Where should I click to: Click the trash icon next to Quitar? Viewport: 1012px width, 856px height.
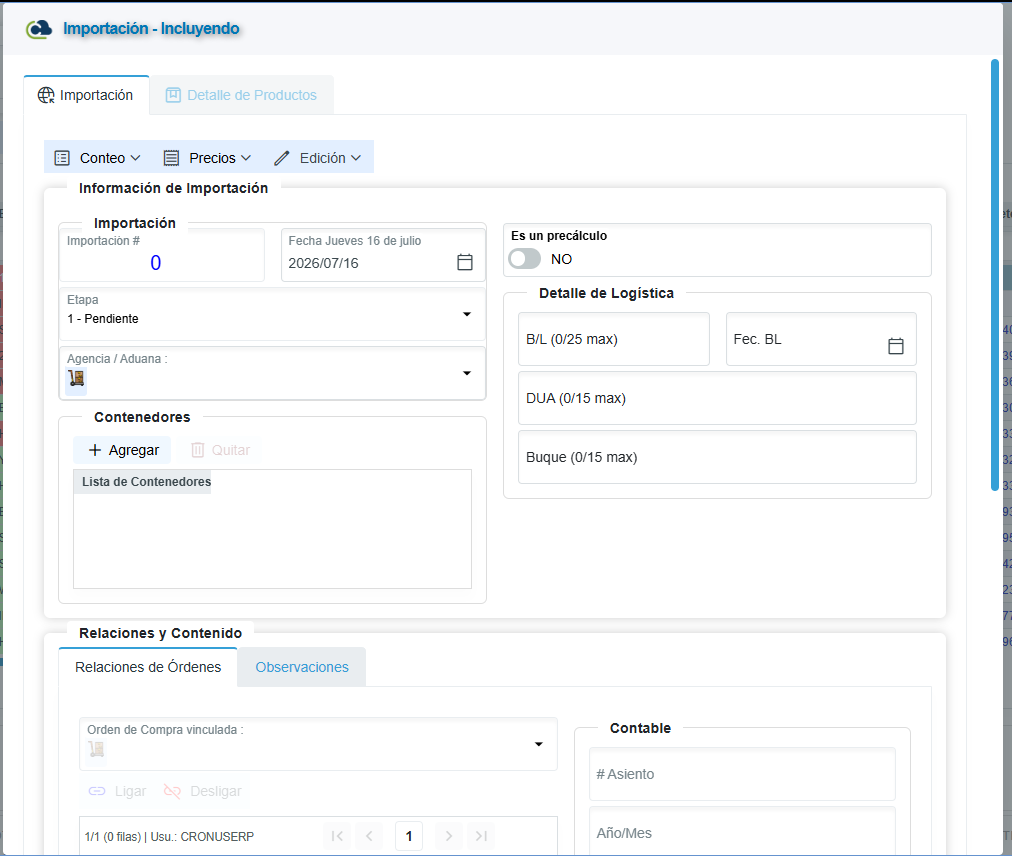click(197, 450)
